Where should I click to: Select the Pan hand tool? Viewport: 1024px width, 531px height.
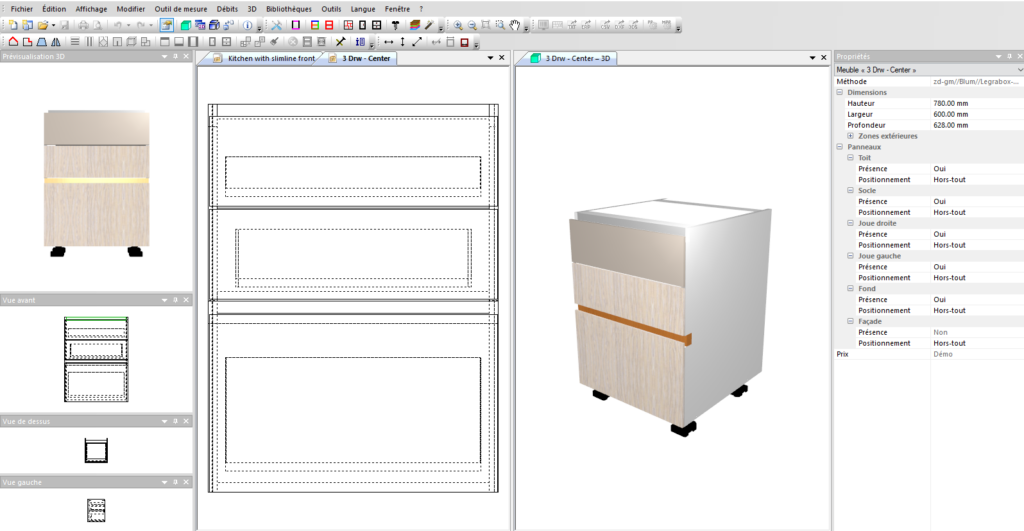click(515, 25)
